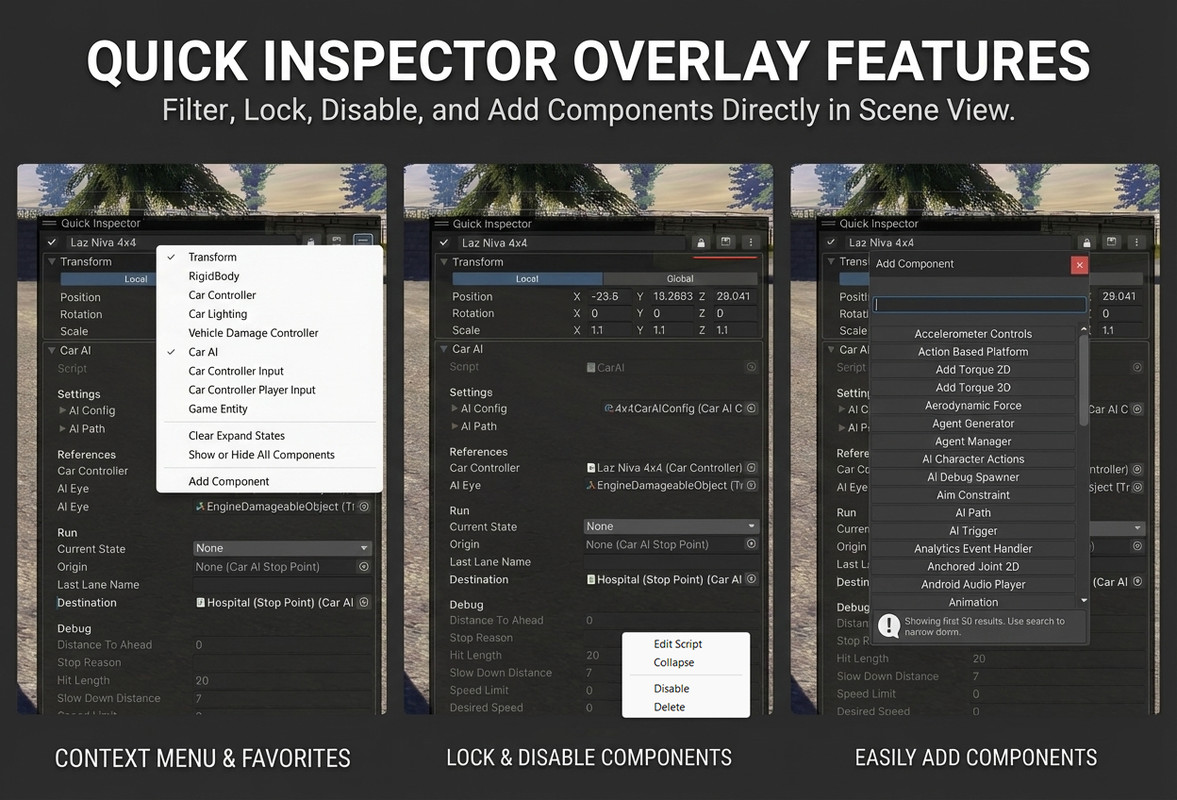Viewport: 1177px width, 800px height.
Task: Expand the AI Path property foldout
Action: [455, 426]
